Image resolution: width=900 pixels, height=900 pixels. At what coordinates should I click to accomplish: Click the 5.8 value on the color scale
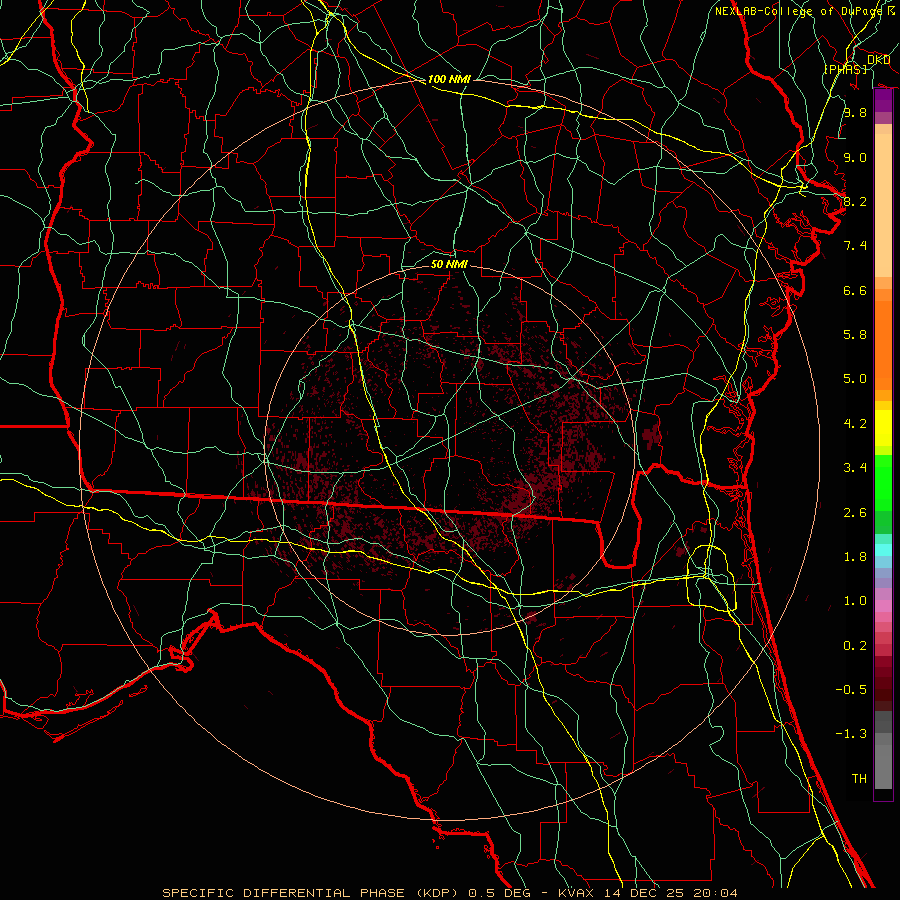tap(855, 335)
